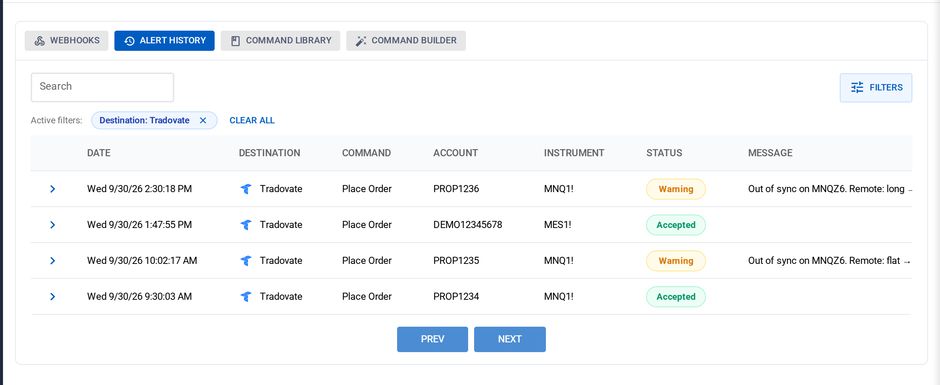
Task: Click the Warning badge for PROP1236
Action: pos(676,189)
